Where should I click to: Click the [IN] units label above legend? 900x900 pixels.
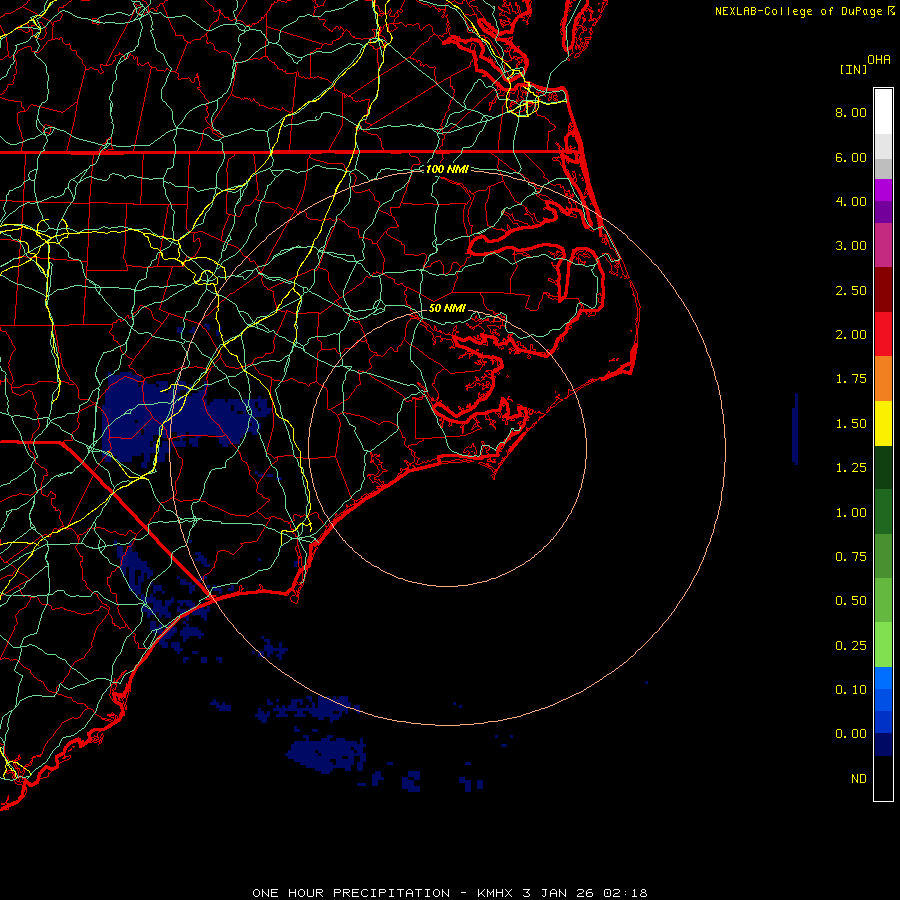(853, 69)
